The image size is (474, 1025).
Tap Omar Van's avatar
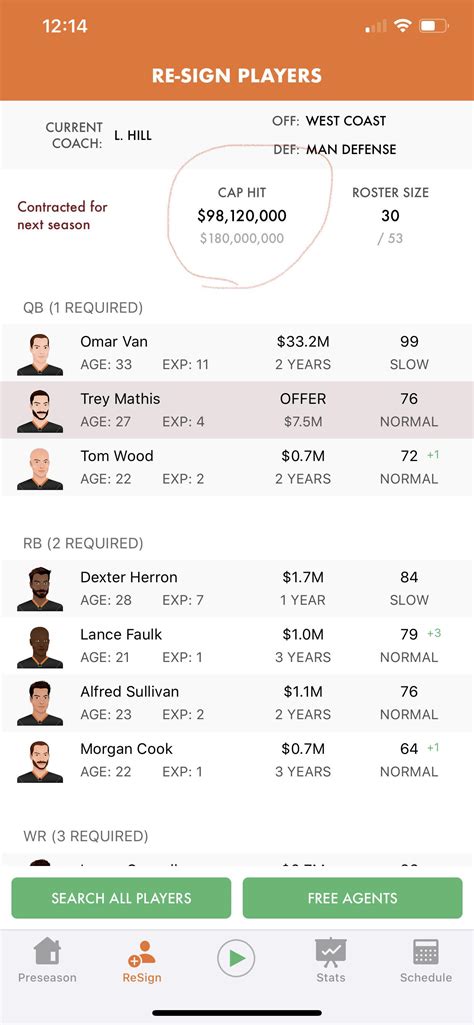40,354
